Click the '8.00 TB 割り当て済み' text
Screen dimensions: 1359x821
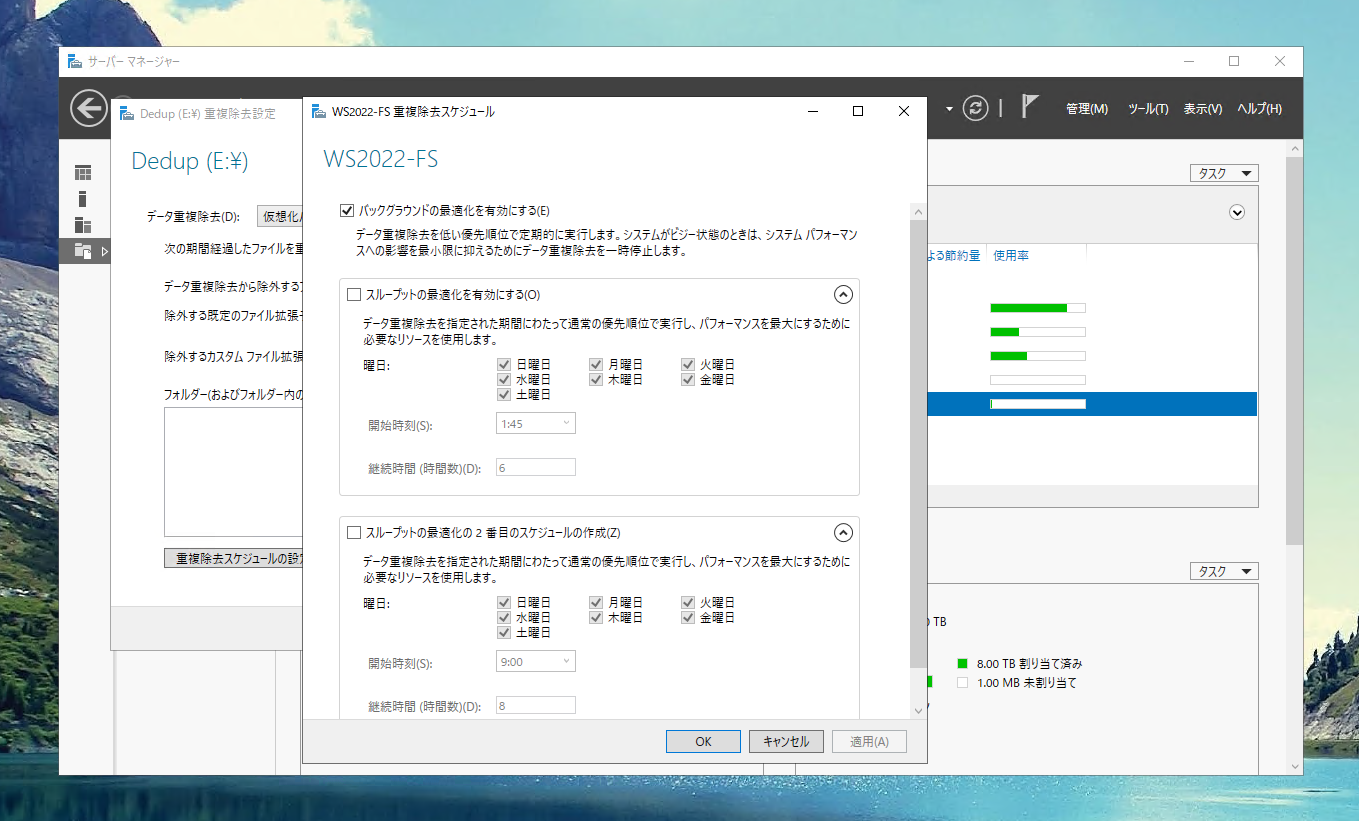click(x=1030, y=663)
